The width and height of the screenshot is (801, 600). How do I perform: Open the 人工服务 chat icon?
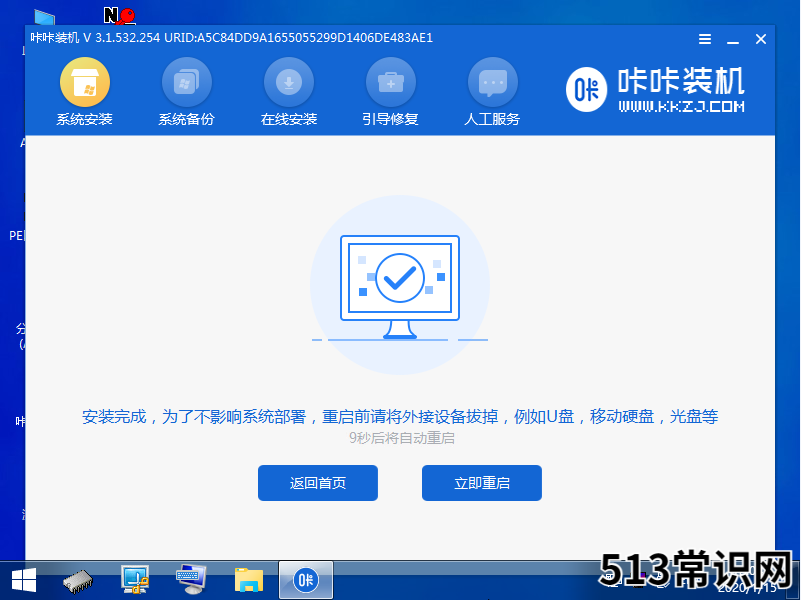492,82
